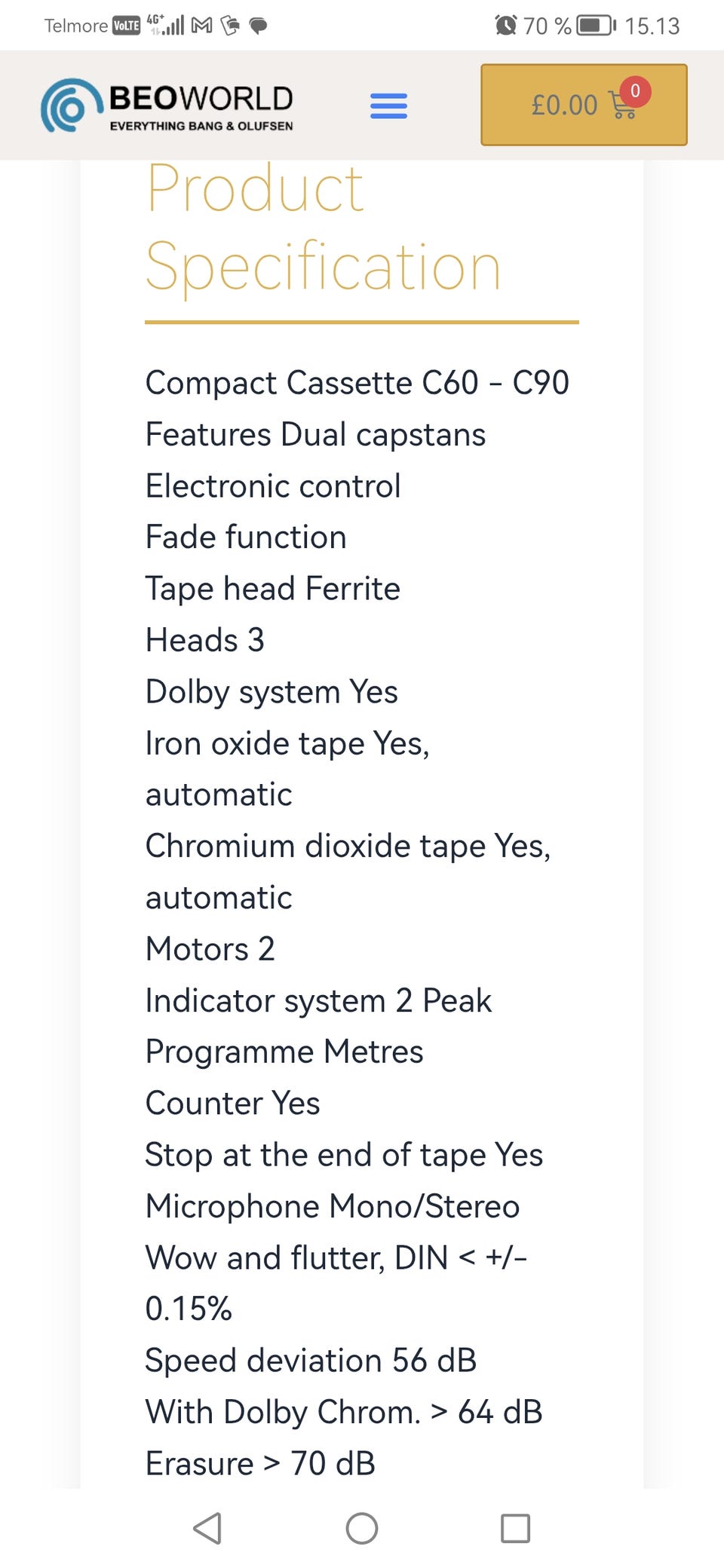The image size is (724, 1568).
Task: Tap the Gmail notification icon
Action: [201, 26]
